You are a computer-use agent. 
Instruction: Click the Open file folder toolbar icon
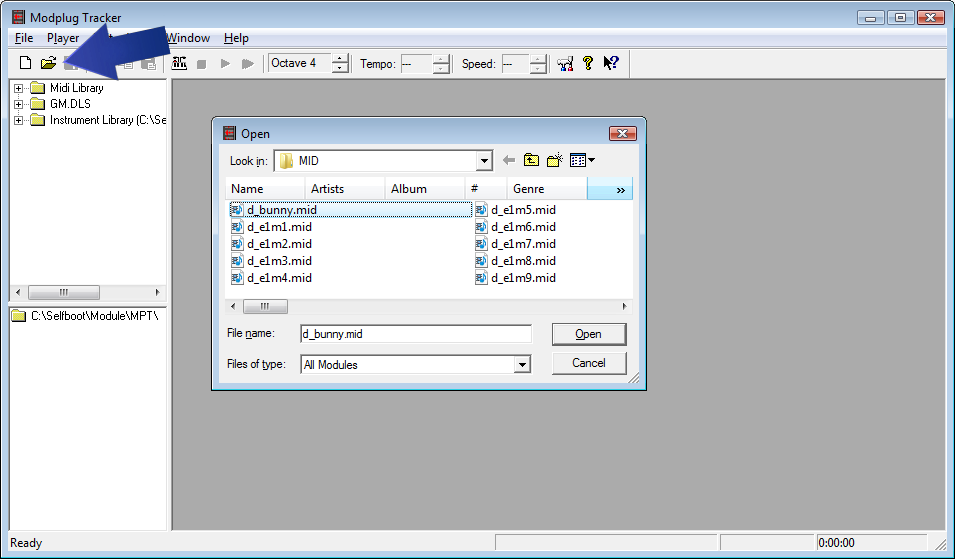pos(49,63)
